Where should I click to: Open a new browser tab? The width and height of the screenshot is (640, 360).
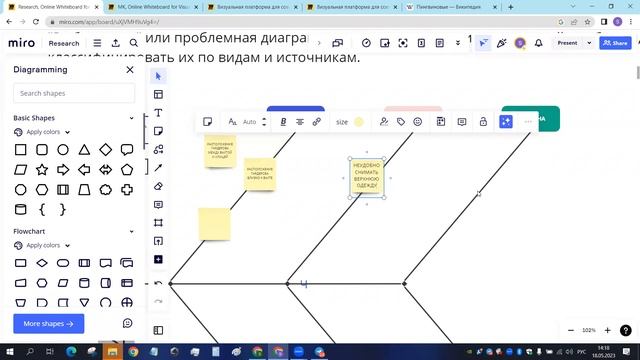pos(511,7)
